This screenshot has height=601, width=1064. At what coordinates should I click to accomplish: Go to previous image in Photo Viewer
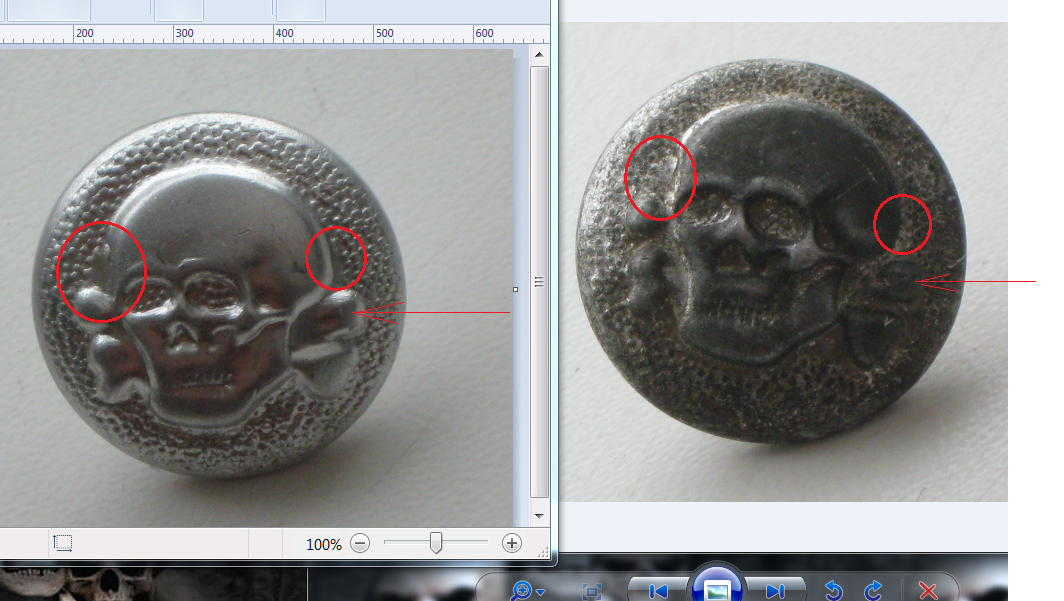click(658, 591)
